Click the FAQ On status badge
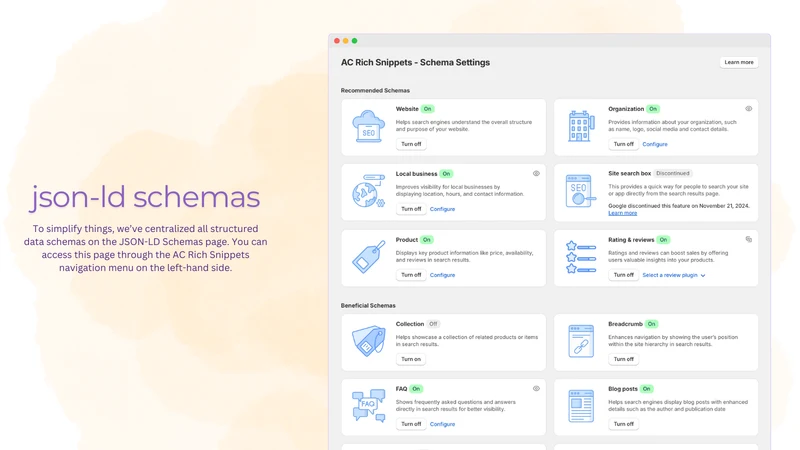Viewport: 800px width, 450px height. [x=416, y=389]
